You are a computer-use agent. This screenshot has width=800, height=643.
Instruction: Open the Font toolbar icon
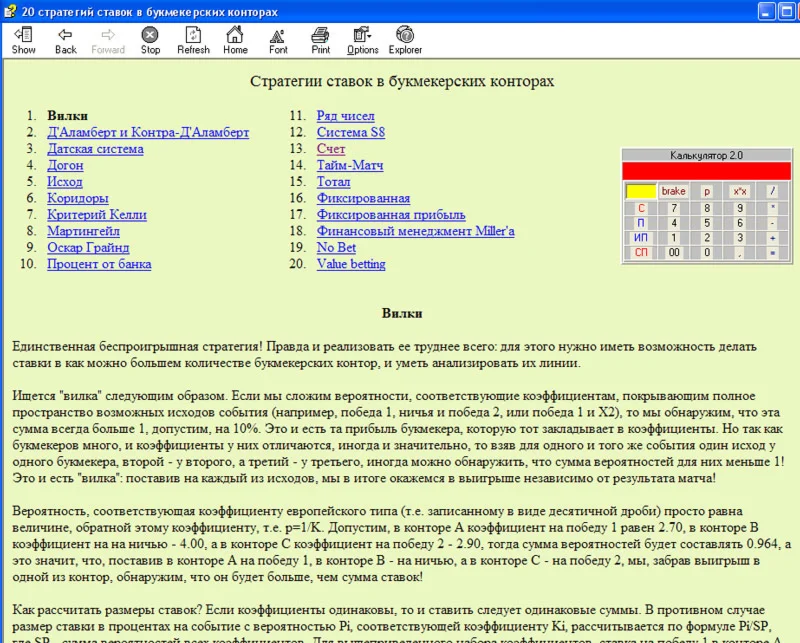278,40
